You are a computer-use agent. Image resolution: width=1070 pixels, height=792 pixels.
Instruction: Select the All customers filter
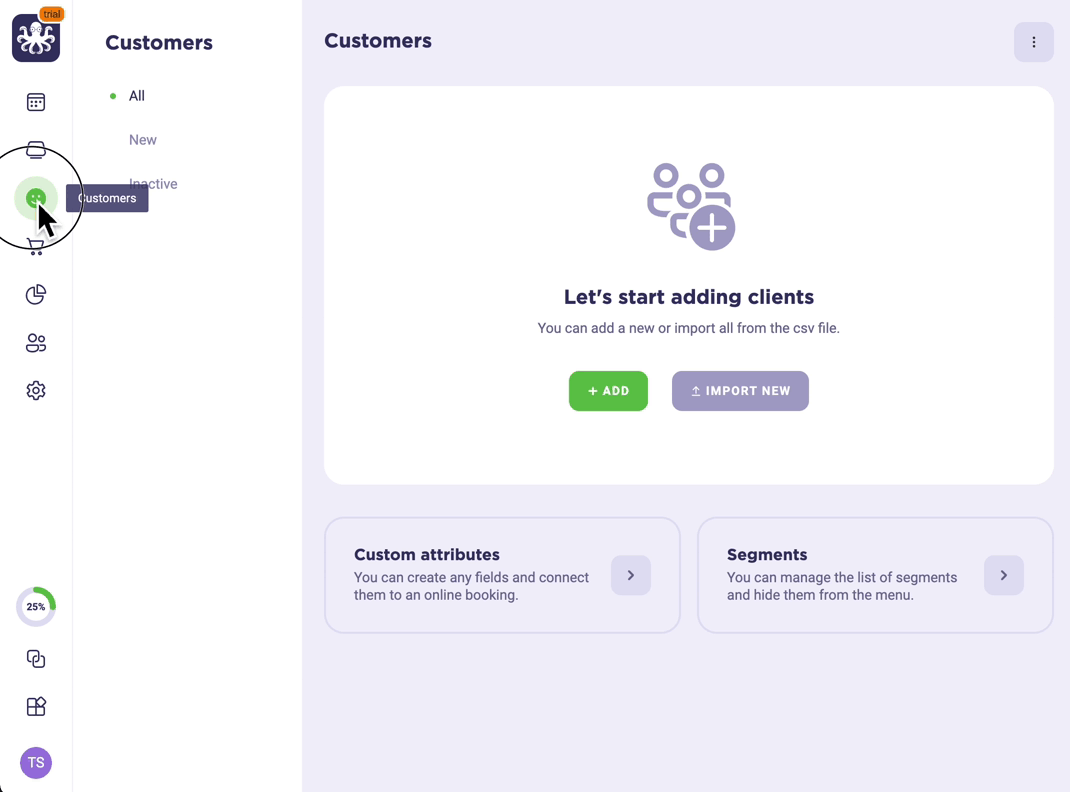[136, 96]
